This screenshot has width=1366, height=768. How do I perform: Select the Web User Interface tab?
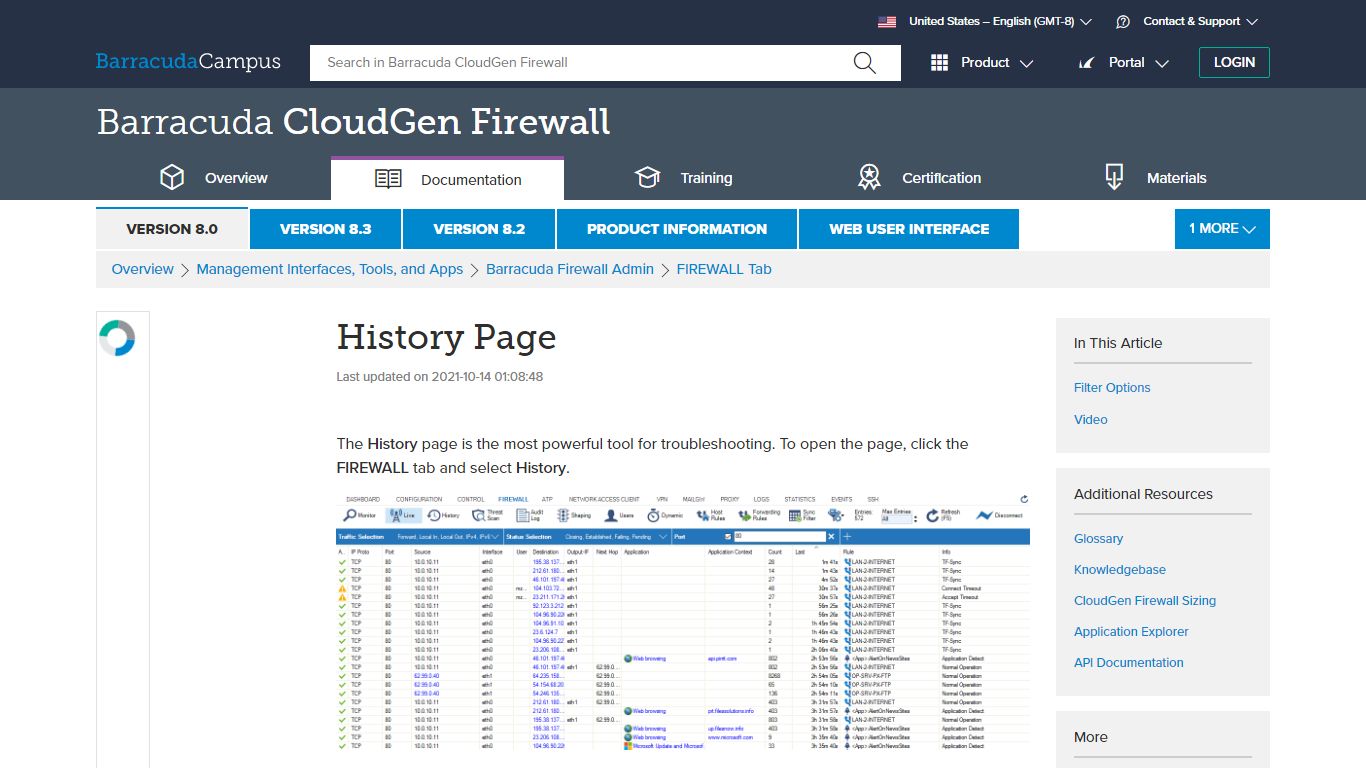pyautogui.click(x=909, y=229)
